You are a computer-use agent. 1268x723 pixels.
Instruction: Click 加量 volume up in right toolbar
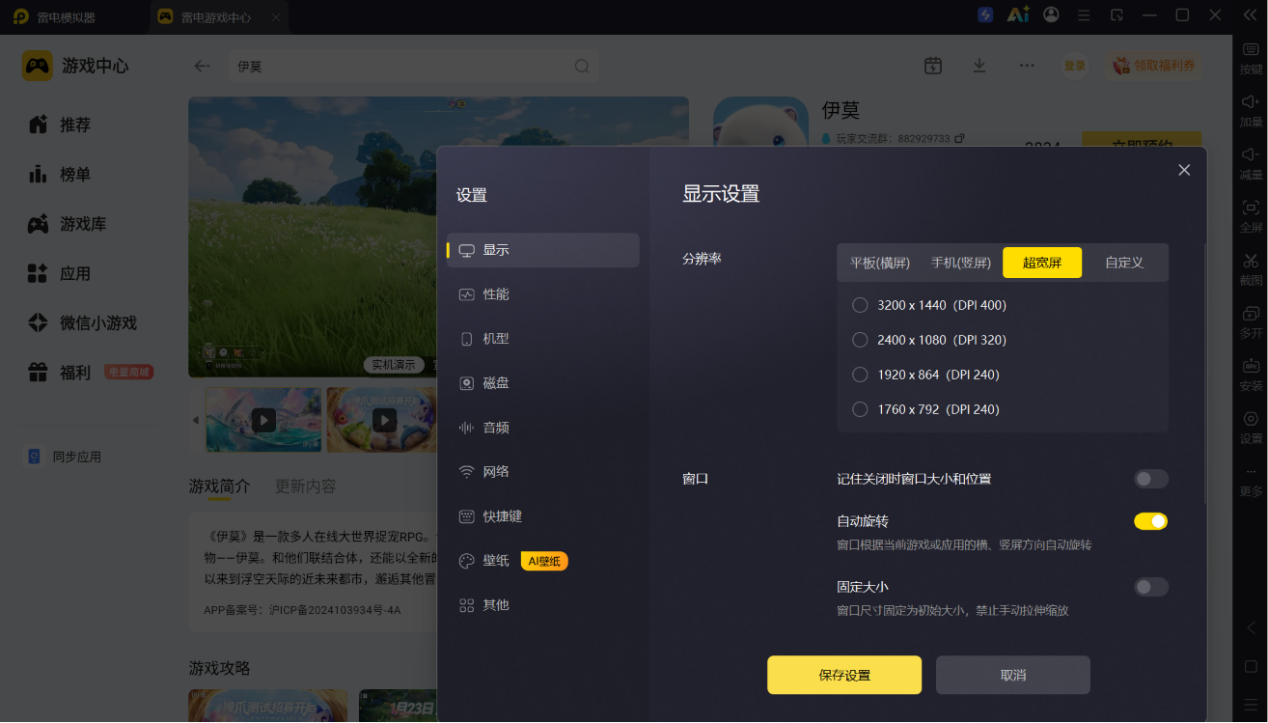point(1251,110)
